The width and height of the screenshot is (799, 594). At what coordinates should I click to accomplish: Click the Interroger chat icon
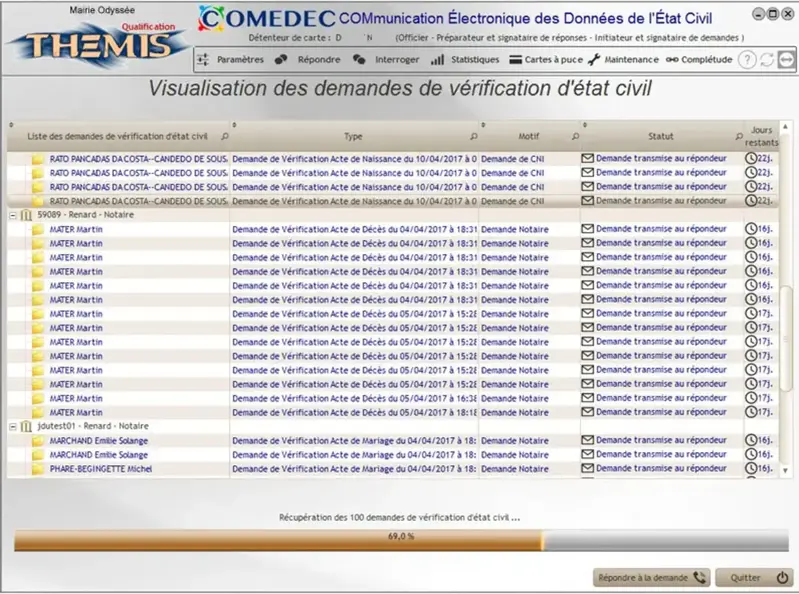[x=359, y=60]
